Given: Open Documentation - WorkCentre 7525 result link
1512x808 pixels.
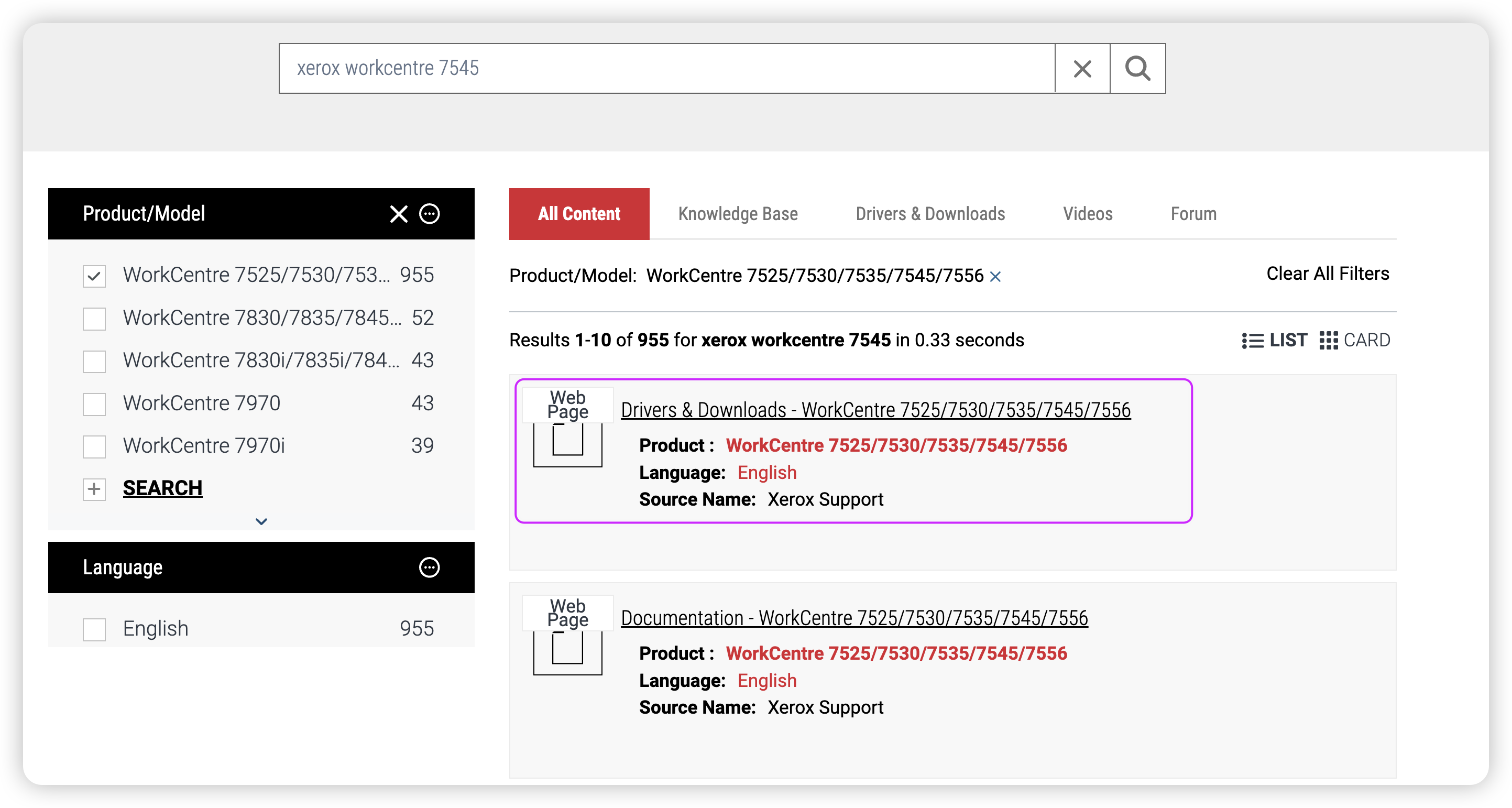Looking at the screenshot, I should pyautogui.click(x=854, y=618).
